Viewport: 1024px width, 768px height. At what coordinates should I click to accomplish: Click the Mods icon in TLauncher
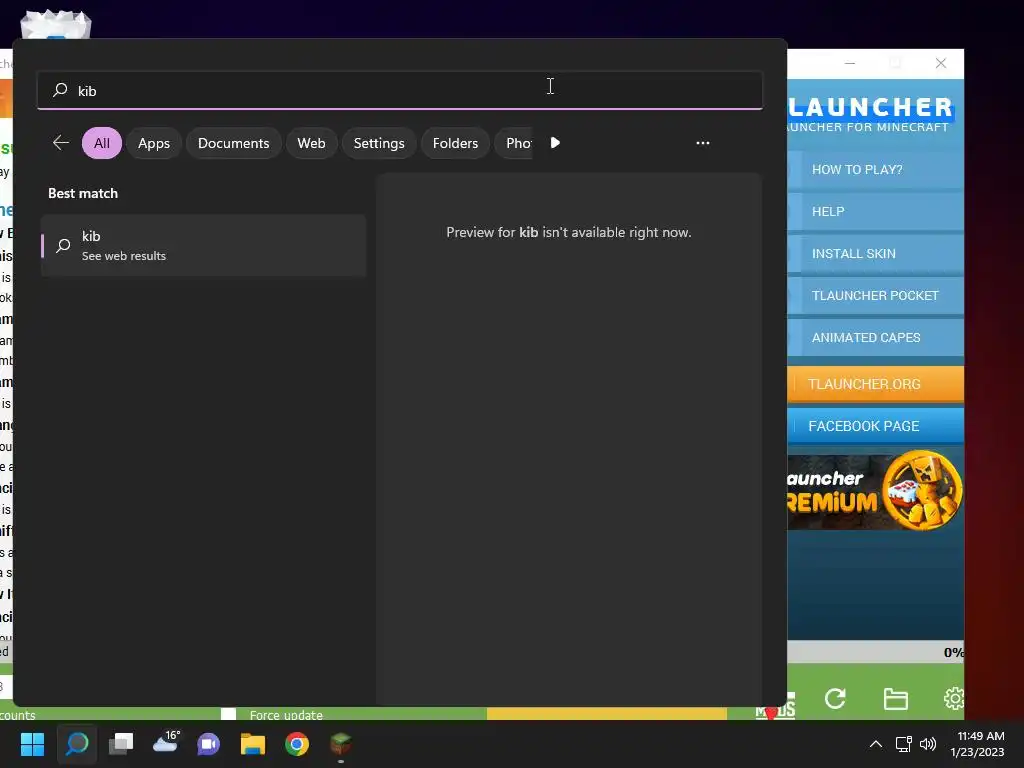tap(775, 706)
